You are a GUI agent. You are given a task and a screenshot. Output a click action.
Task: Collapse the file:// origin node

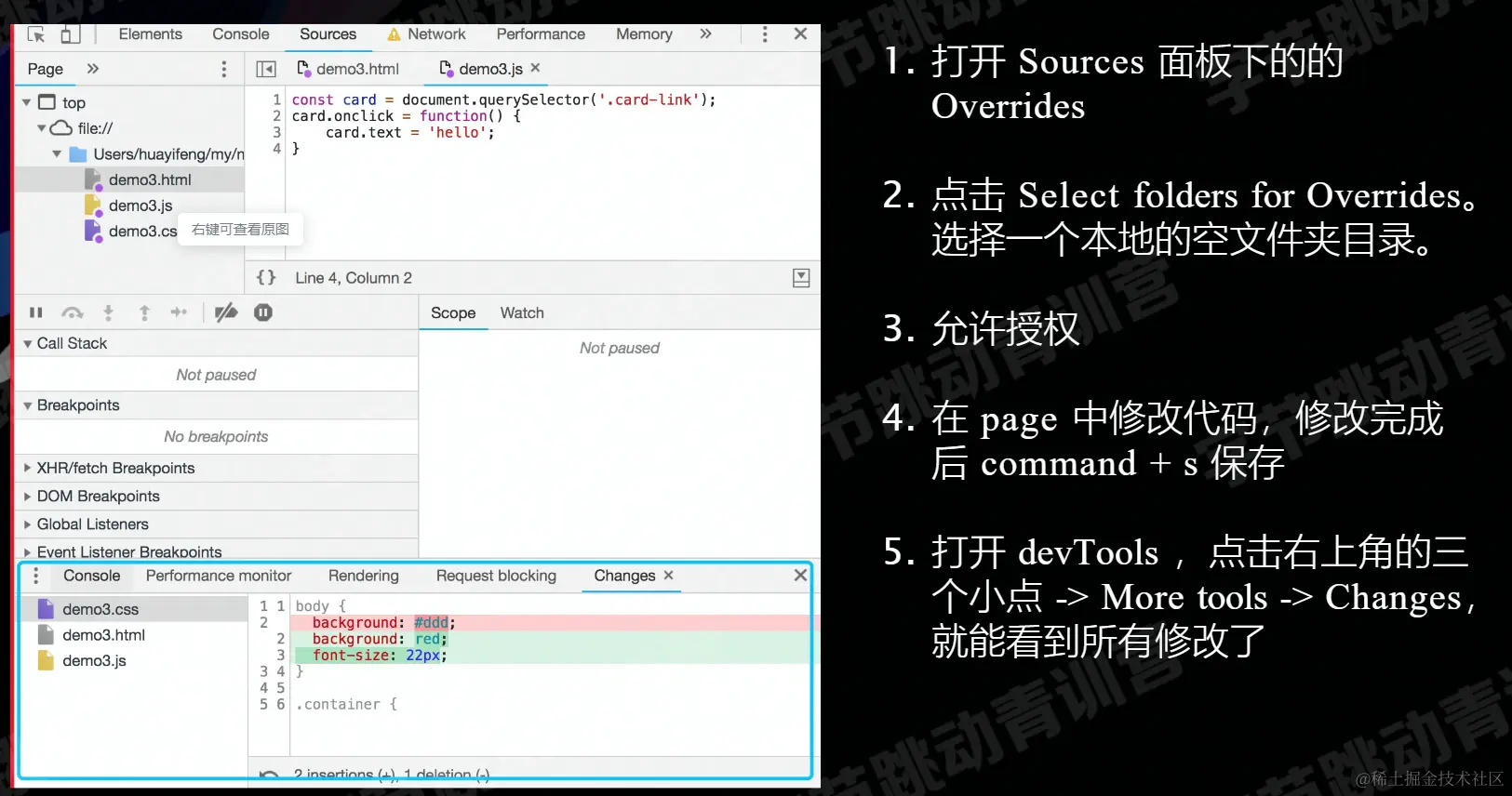(42, 128)
